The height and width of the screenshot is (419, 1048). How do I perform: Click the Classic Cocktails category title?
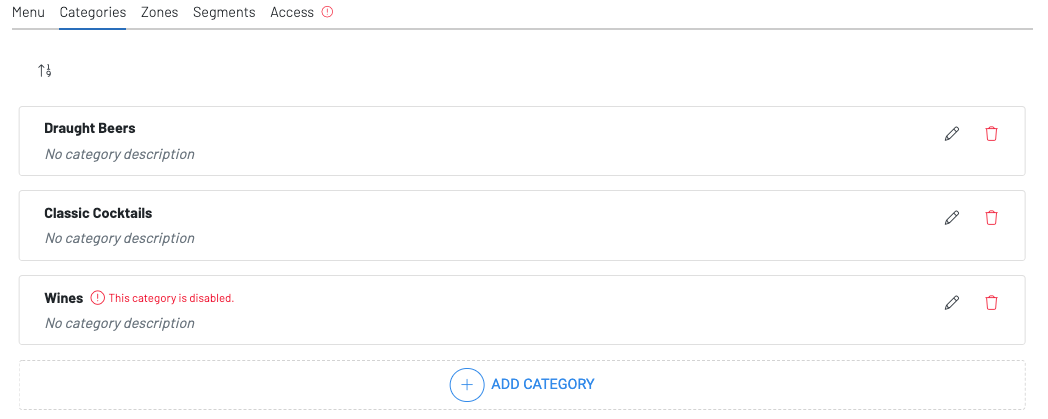(x=98, y=213)
